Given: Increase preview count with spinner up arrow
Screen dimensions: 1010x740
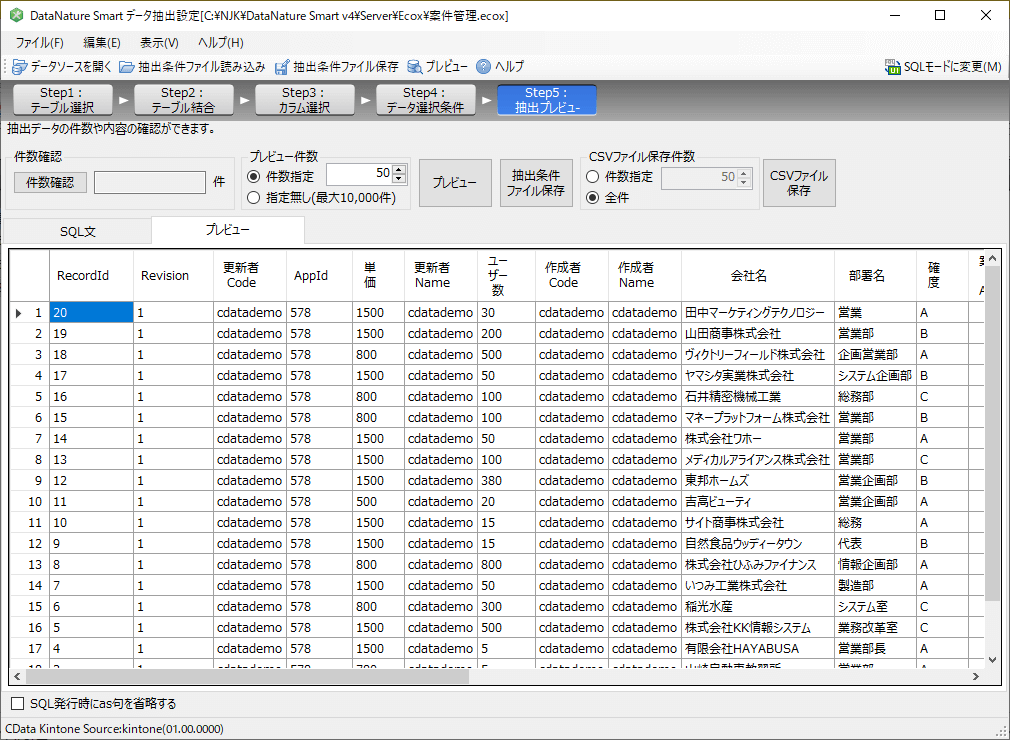Looking at the screenshot, I should (x=400, y=169).
